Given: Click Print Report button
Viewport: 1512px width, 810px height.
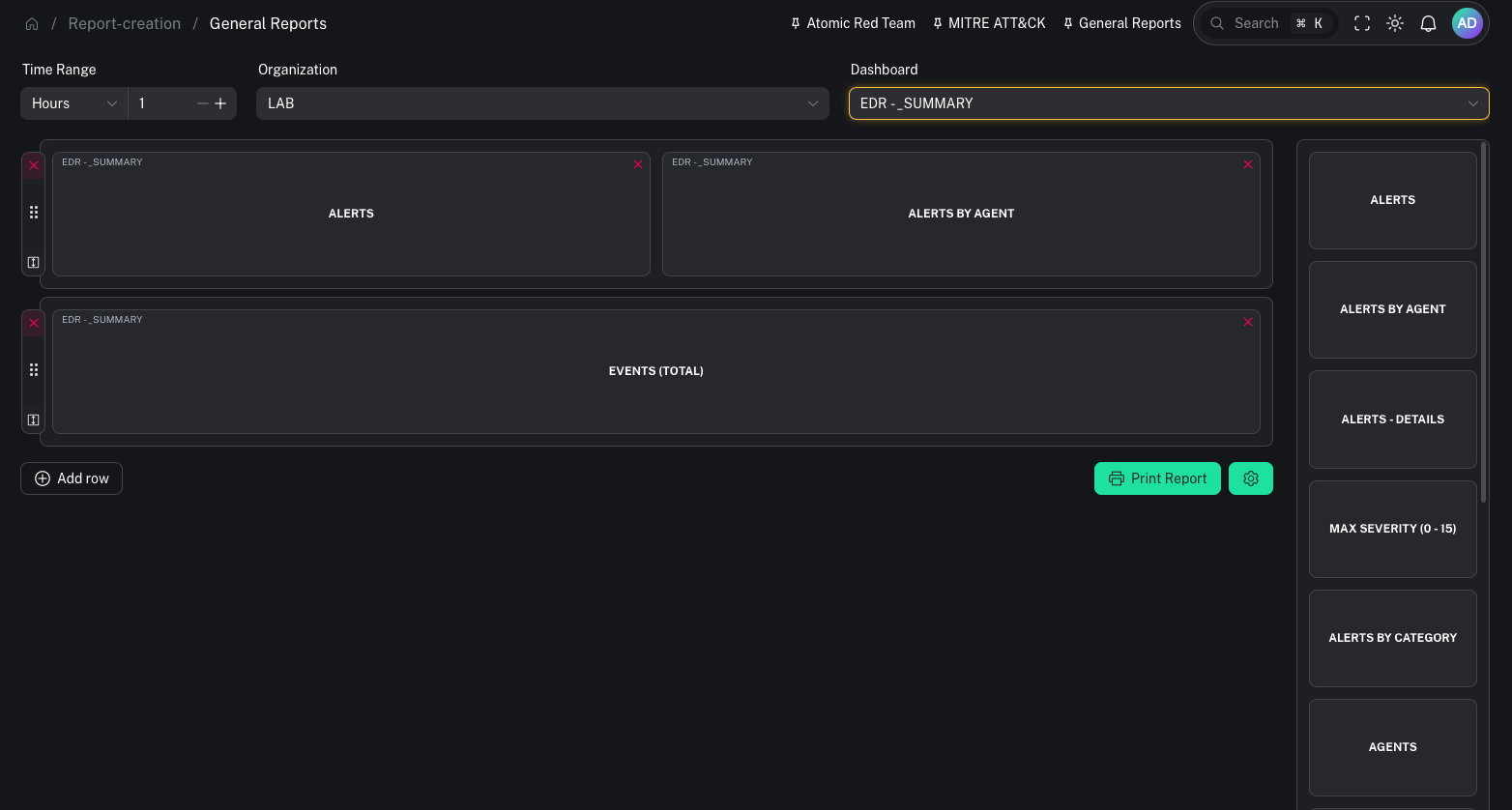Looking at the screenshot, I should click(x=1157, y=478).
